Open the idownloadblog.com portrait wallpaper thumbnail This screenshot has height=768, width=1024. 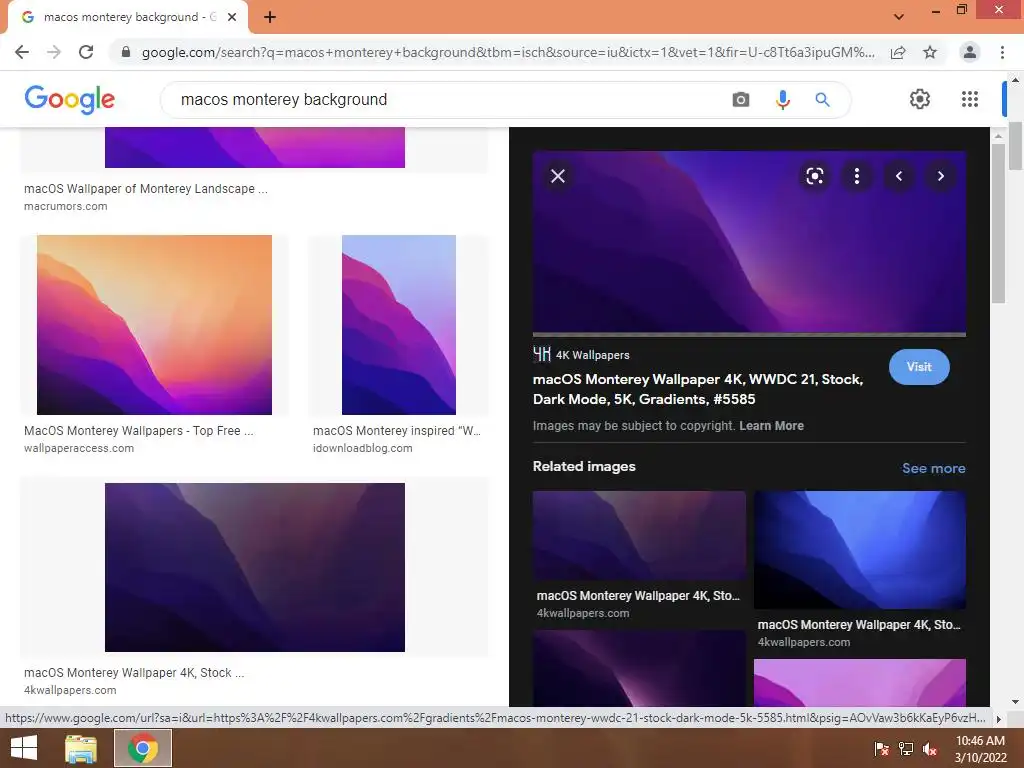point(399,325)
